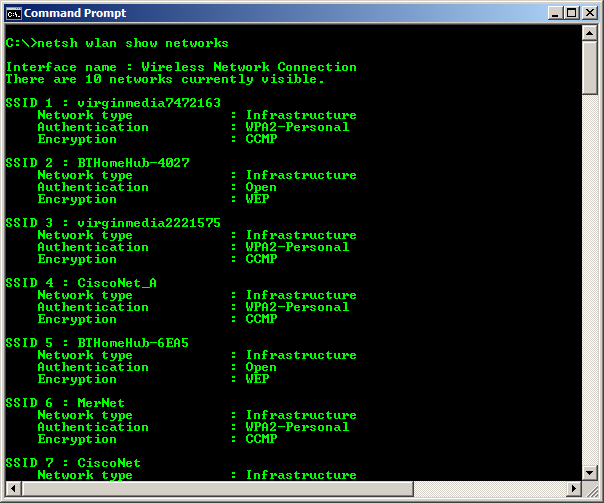Maximize the Command Prompt window

pyautogui.click(x=572, y=13)
